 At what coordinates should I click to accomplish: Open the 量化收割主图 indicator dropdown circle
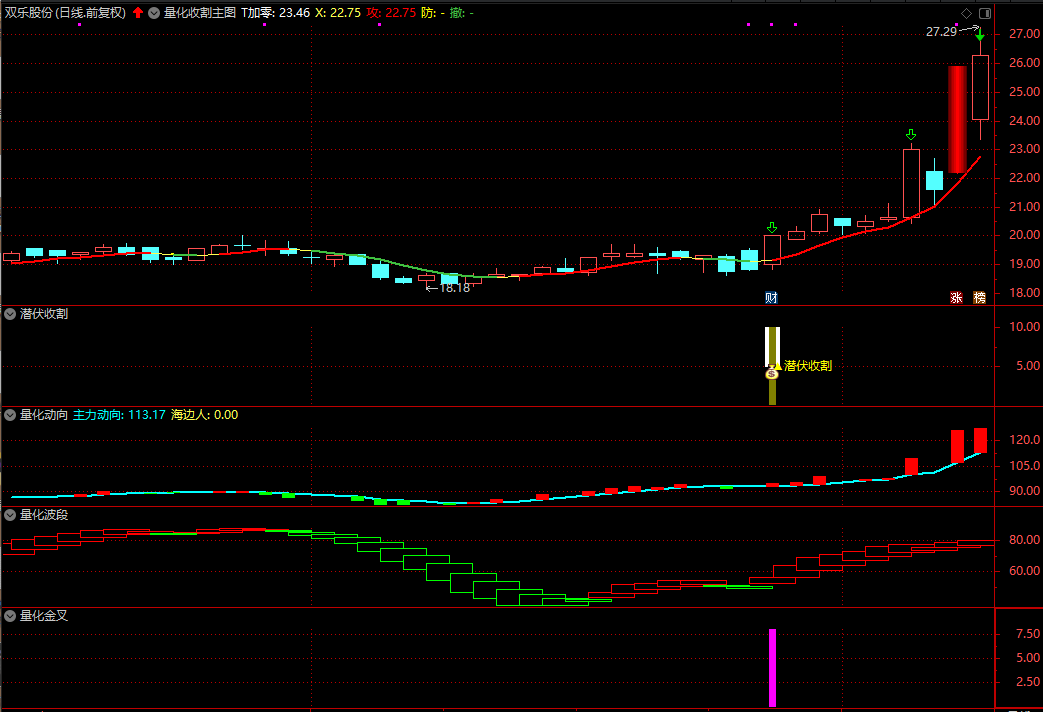(x=154, y=13)
